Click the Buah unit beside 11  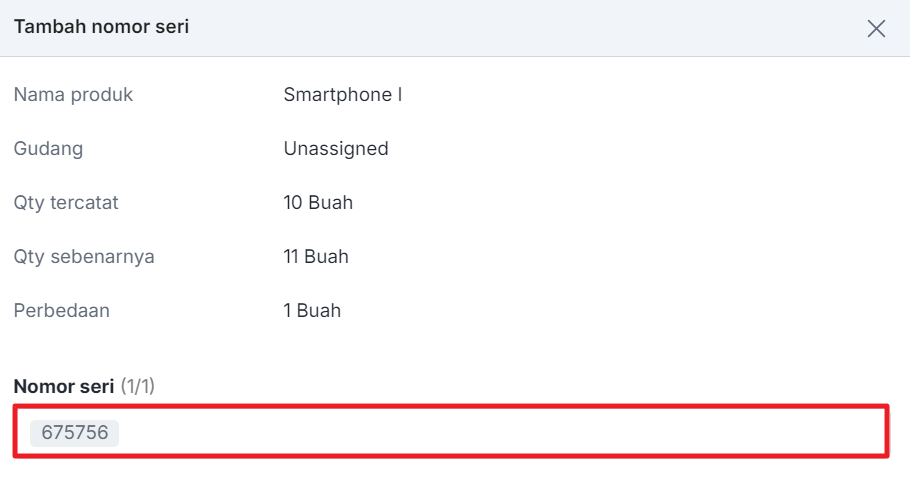tap(327, 257)
